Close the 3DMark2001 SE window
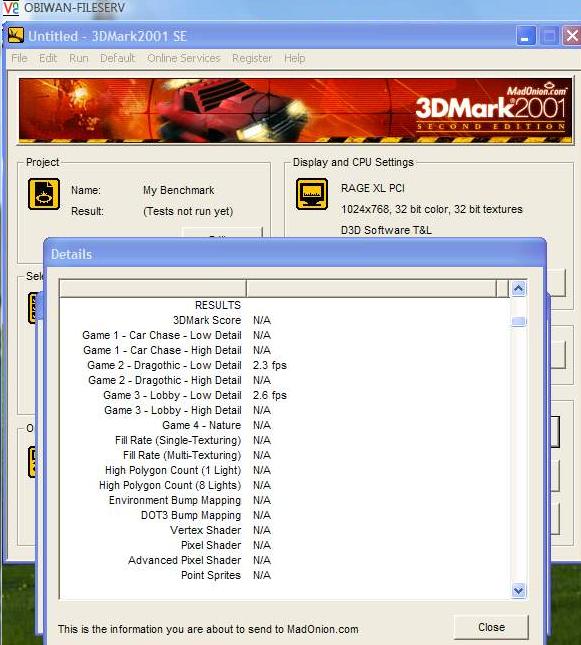581x645 pixels. pyautogui.click(x=572, y=36)
